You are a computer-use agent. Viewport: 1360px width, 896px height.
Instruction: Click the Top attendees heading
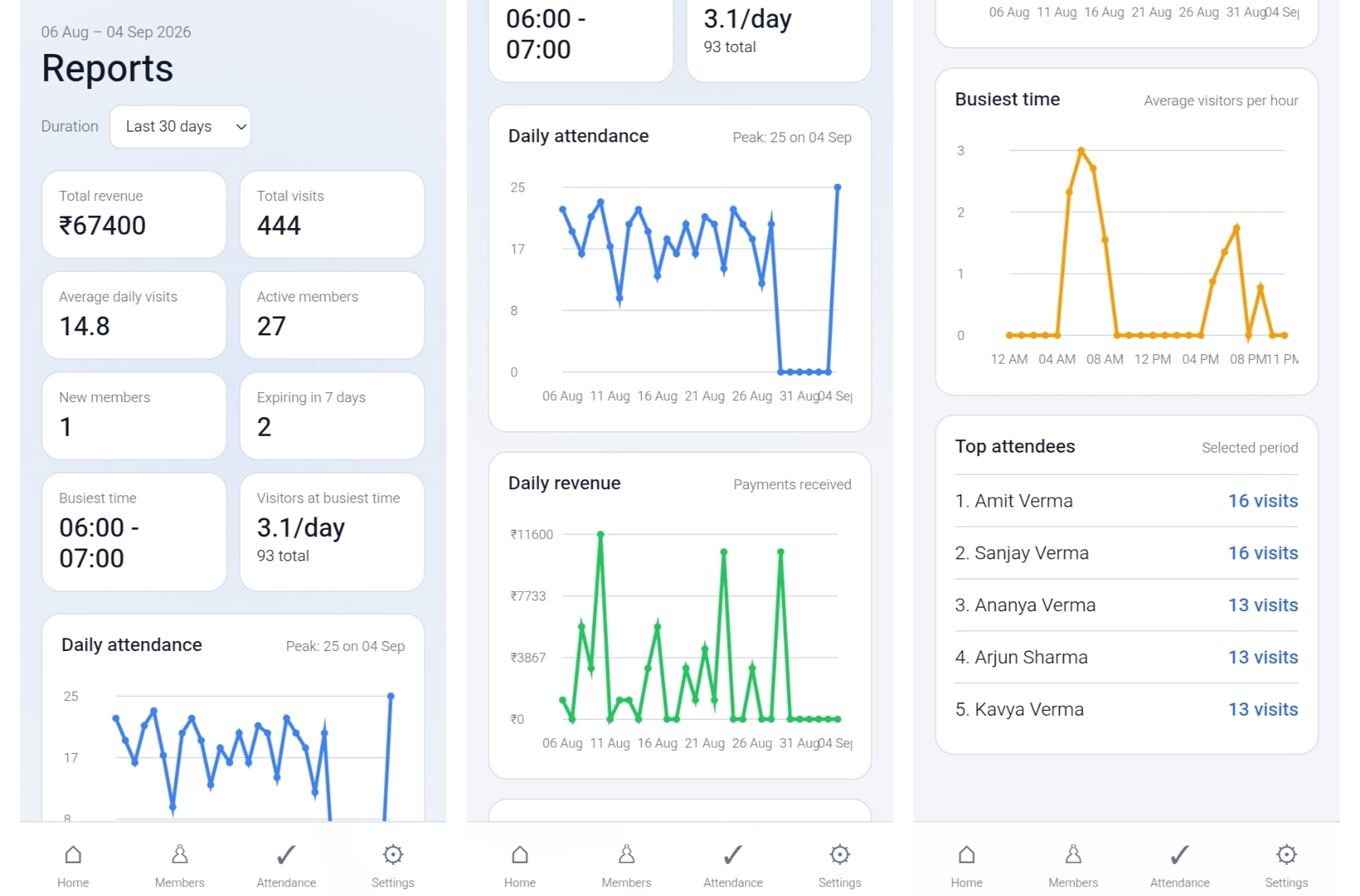[x=1014, y=447]
